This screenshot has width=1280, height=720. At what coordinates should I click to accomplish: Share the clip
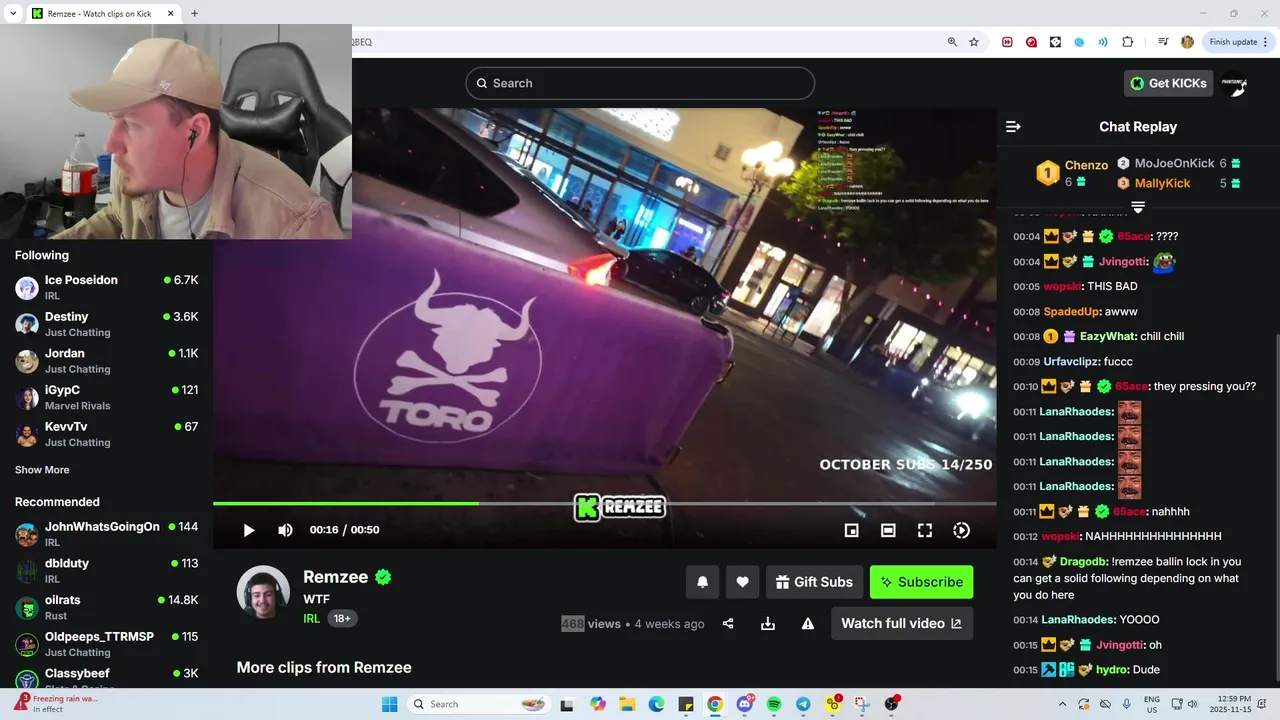tap(728, 623)
